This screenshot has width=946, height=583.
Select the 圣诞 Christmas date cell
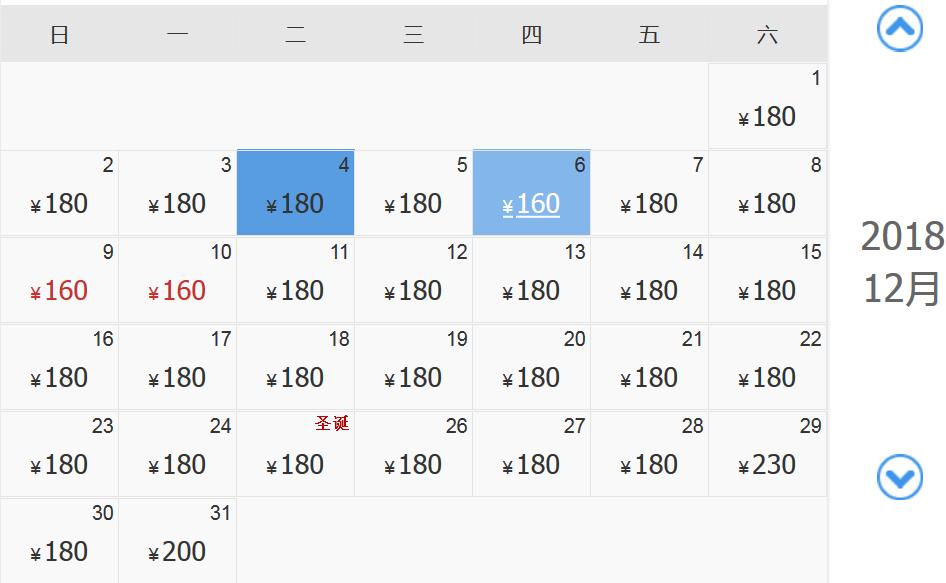click(295, 454)
